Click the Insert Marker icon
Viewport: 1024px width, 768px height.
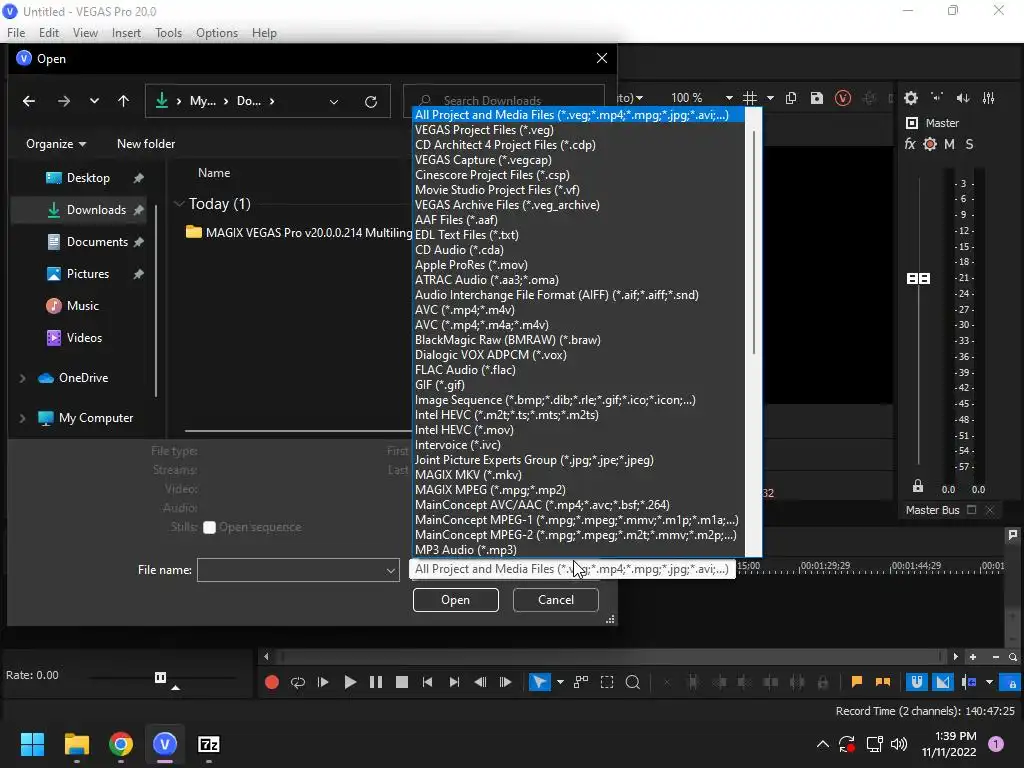(857, 682)
